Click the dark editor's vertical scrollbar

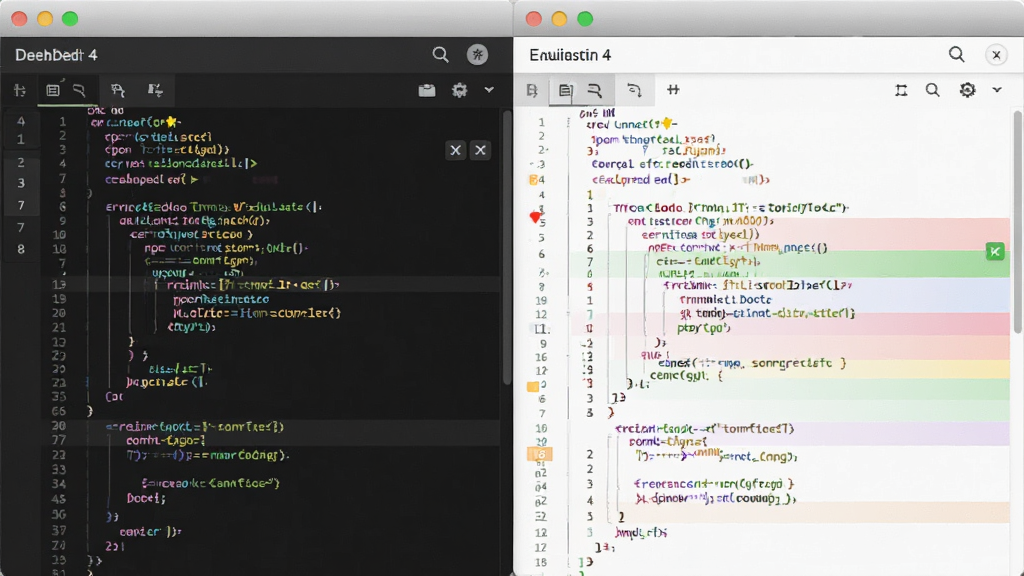pyautogui.click(x=507, y=248)
